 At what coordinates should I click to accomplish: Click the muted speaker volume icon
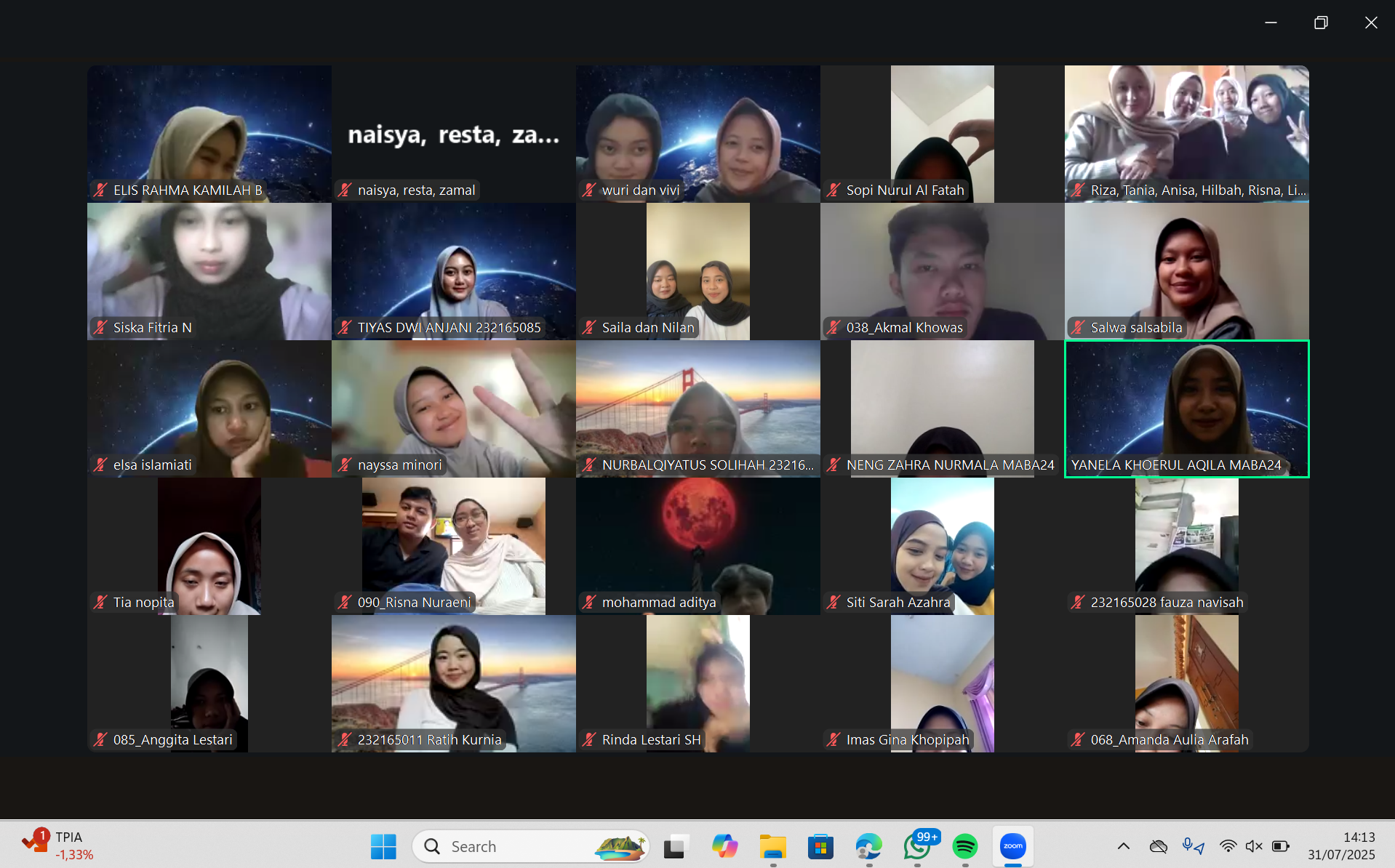tap(1253, 846)
